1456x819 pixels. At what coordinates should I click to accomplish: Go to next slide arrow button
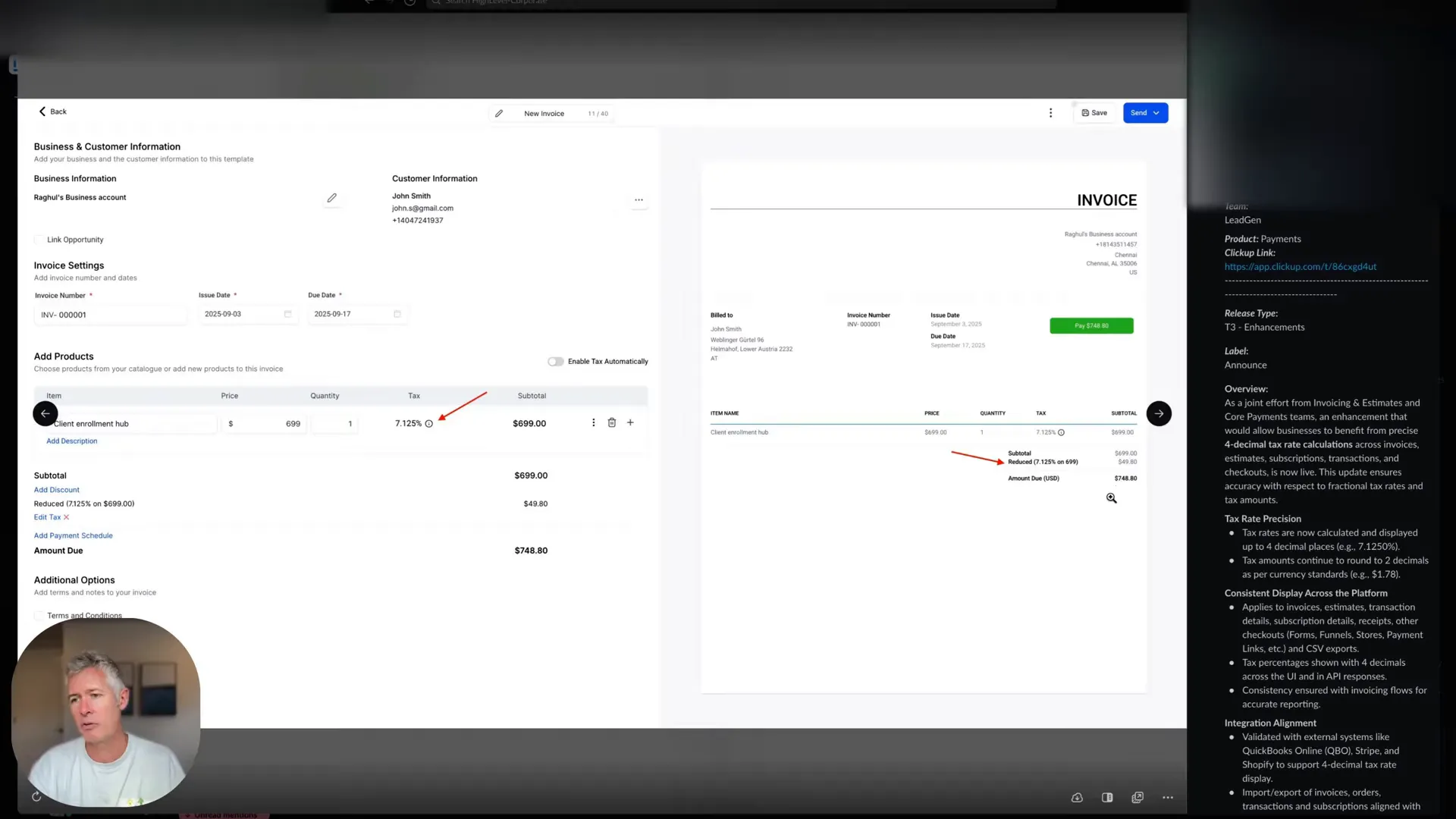click(x=1159, y=413)
